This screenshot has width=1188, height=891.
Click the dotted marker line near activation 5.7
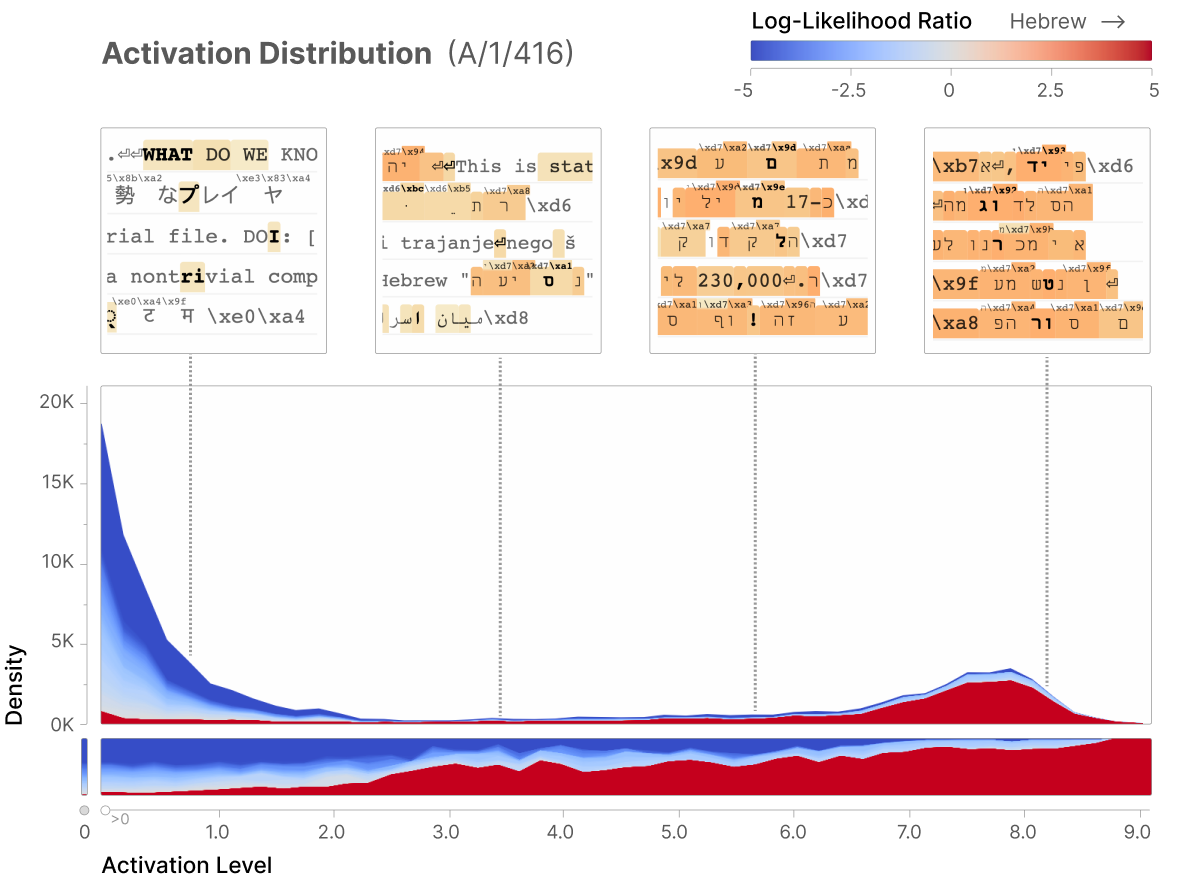pos(755,533)
